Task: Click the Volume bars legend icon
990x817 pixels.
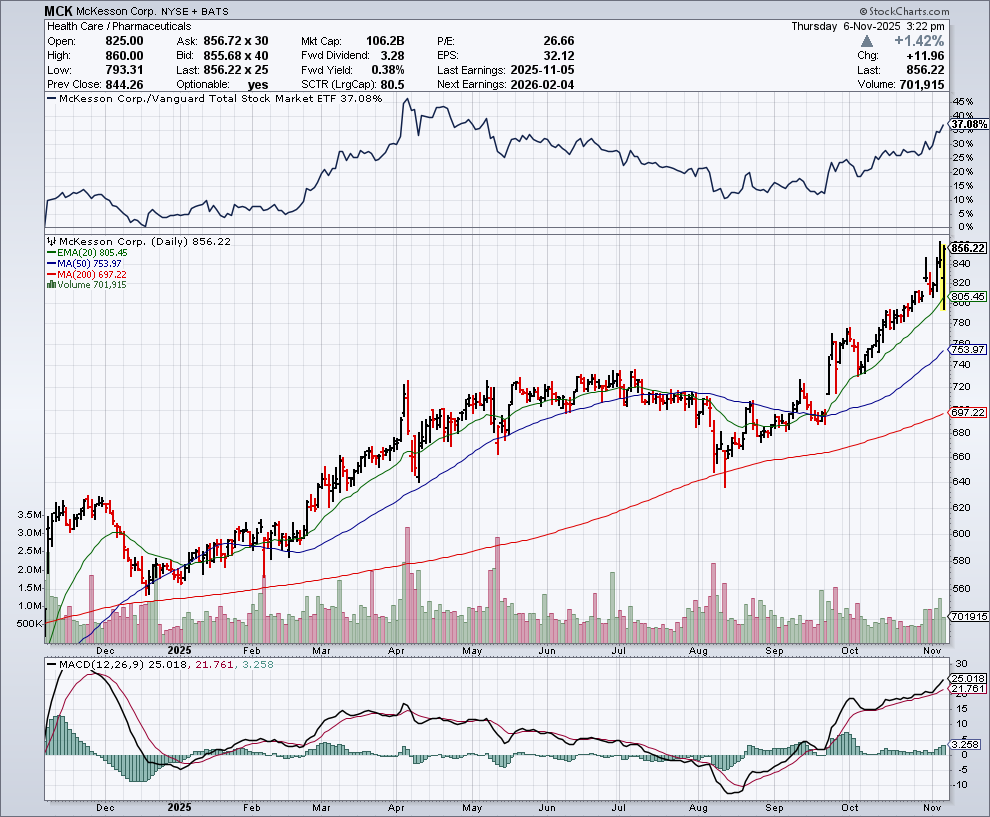Action: click(x=50, y=284)
